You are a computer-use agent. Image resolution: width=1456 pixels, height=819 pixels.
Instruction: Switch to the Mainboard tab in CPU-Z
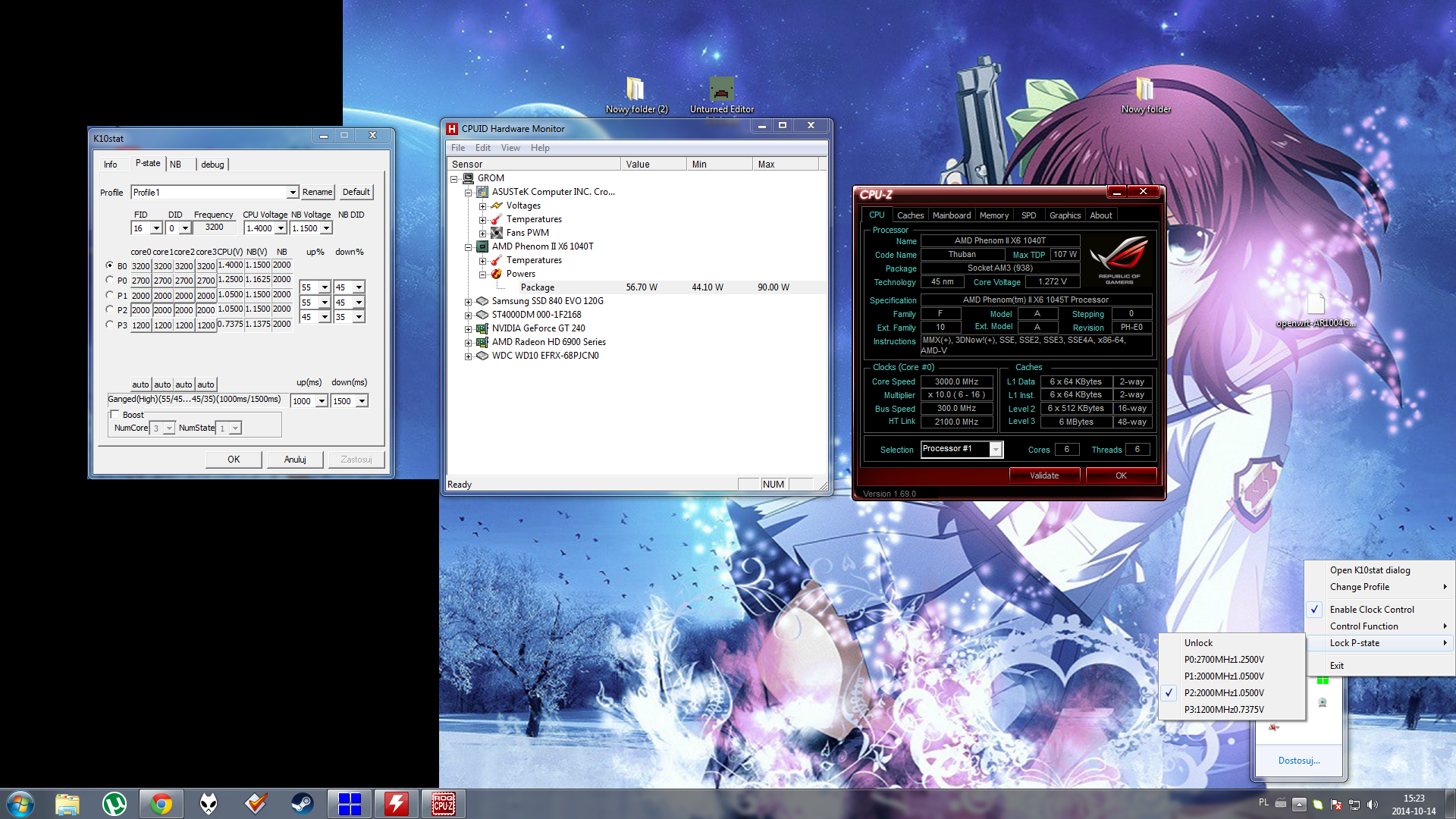click(951, 215)
